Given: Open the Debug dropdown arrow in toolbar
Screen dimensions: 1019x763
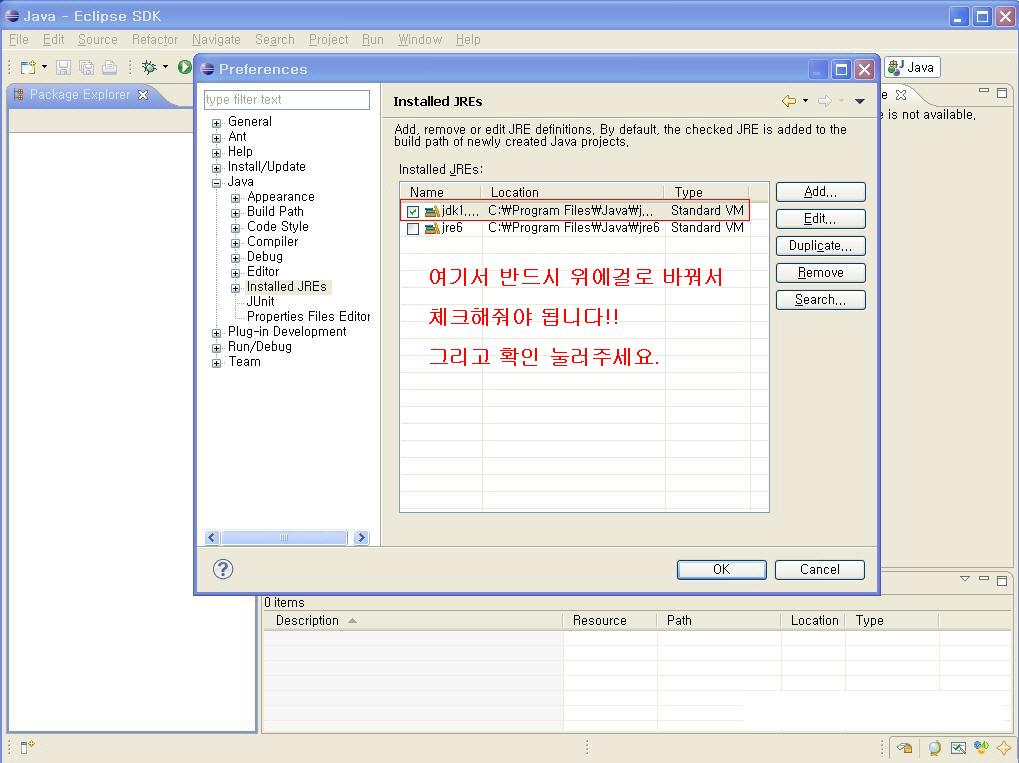Looking at the screenshot, I should coord(165,67).
